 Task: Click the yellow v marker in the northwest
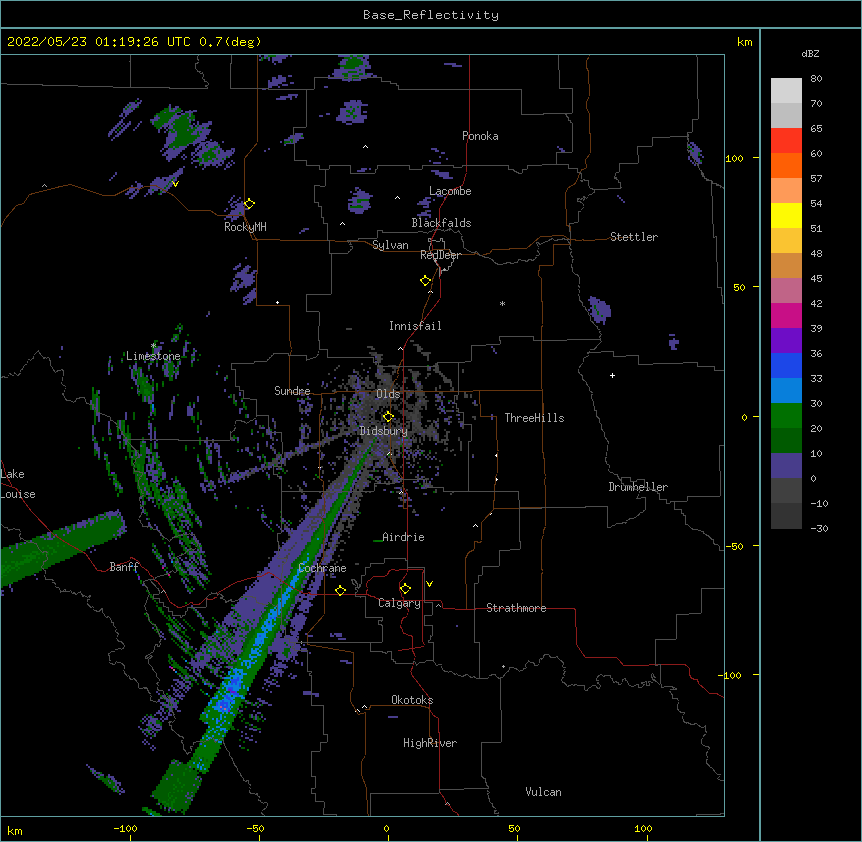coord(175,184)
